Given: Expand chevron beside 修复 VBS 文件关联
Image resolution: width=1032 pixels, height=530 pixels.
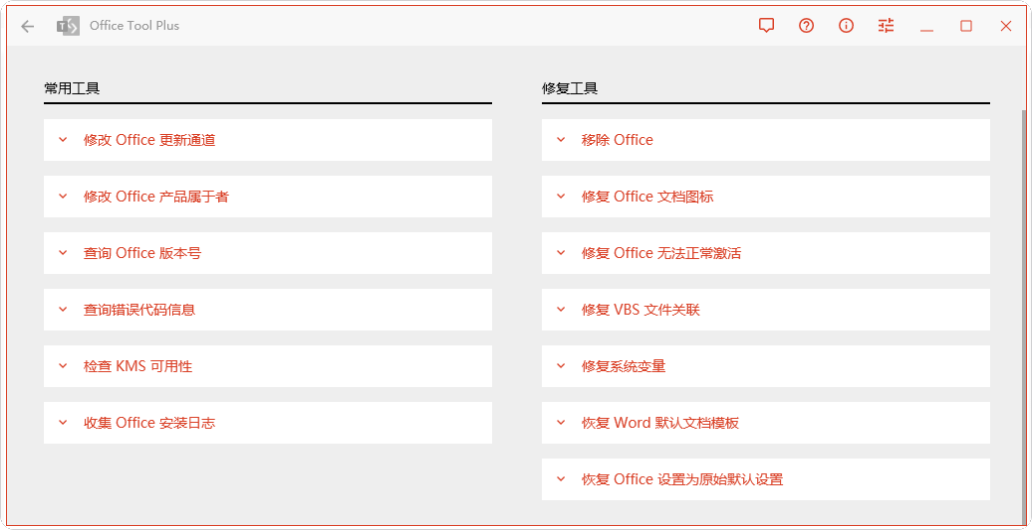Looking at the screenshot, I should click(x=561, y=309).
